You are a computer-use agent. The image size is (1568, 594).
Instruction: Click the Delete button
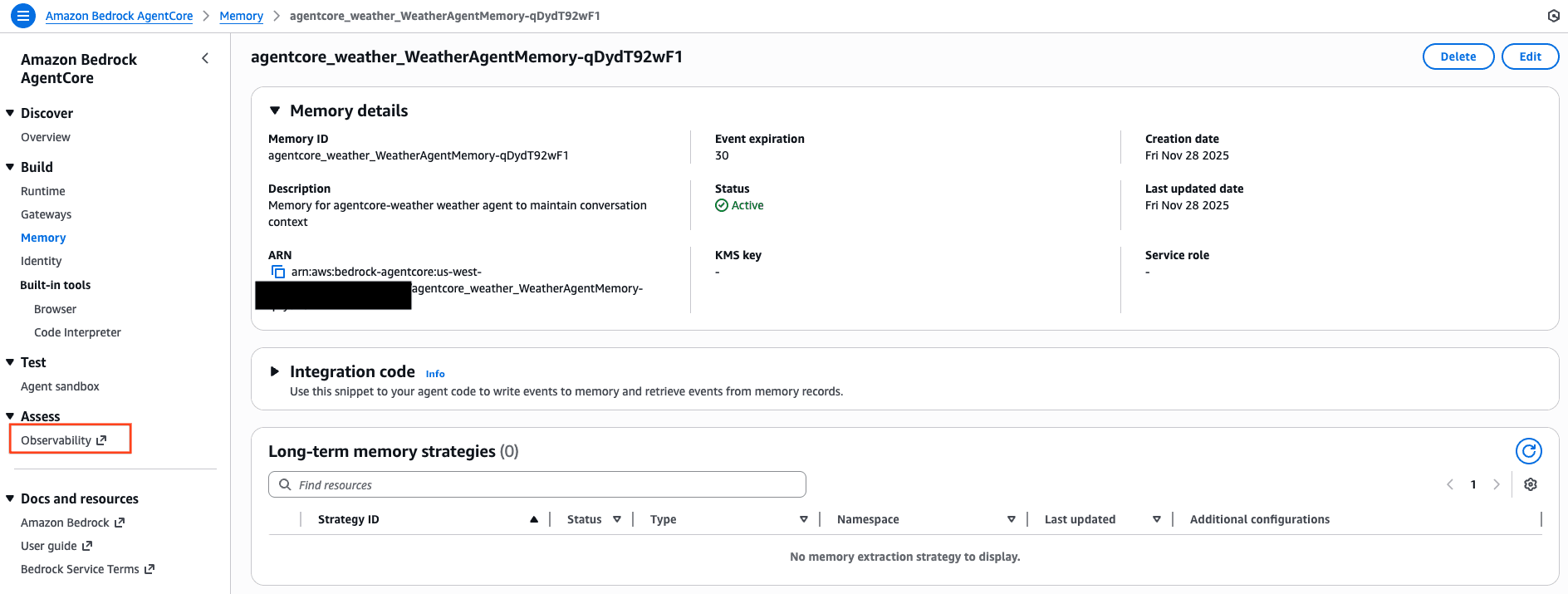pos(1458,56)
